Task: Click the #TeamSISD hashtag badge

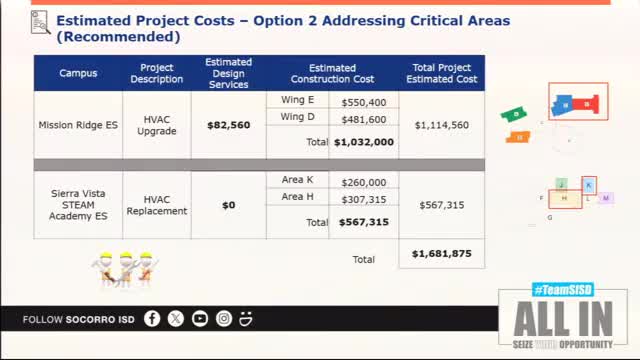Action: point(563,290)
